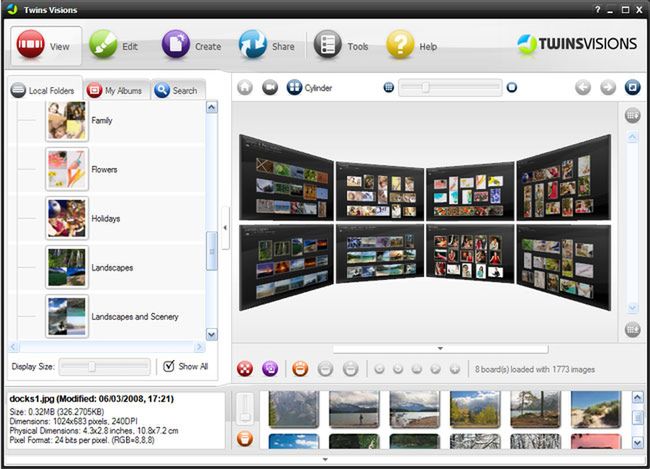Click the bottom-right board in cylinder view

[564, 267]
